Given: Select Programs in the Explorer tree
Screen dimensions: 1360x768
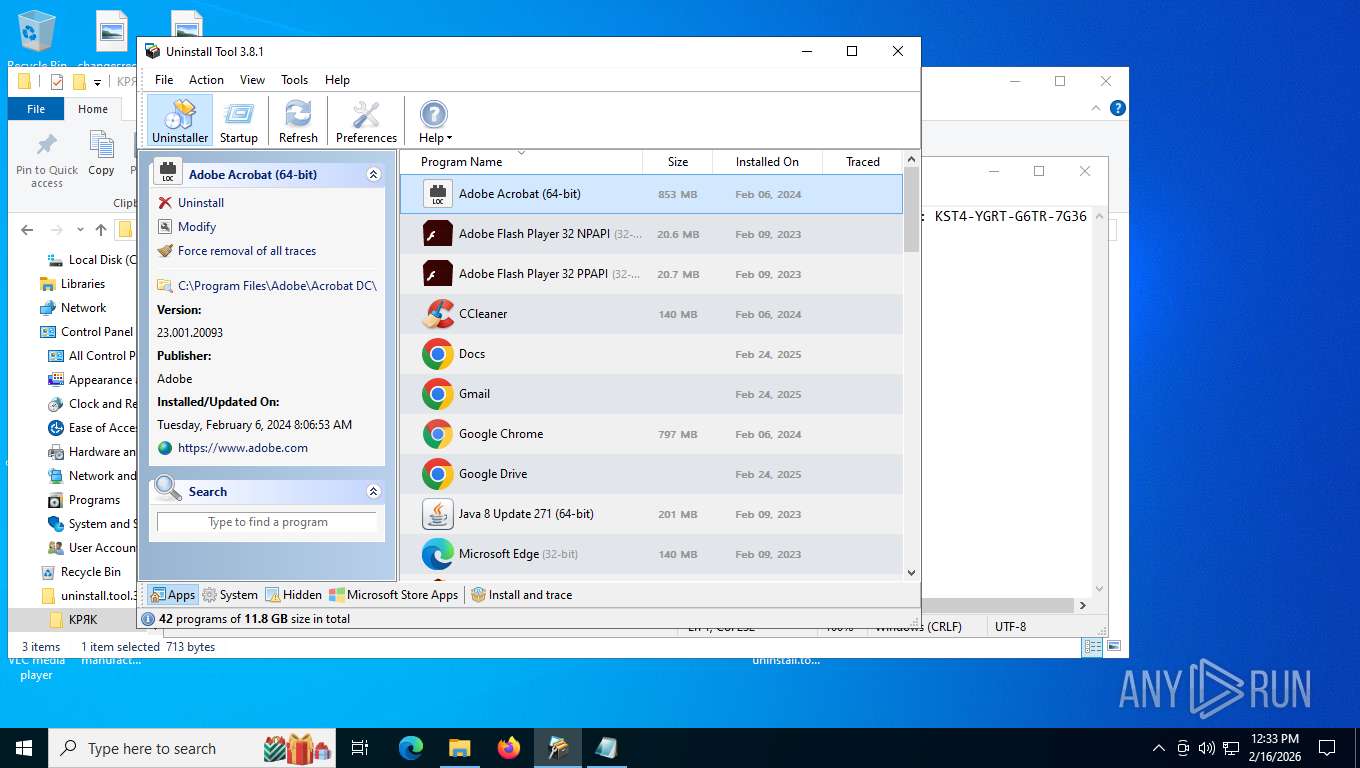Looking at the screenshot, I should [94, 500].
